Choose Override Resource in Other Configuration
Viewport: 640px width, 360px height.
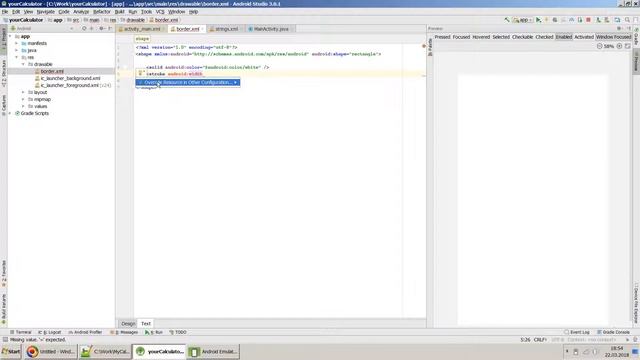pos(188,82)
